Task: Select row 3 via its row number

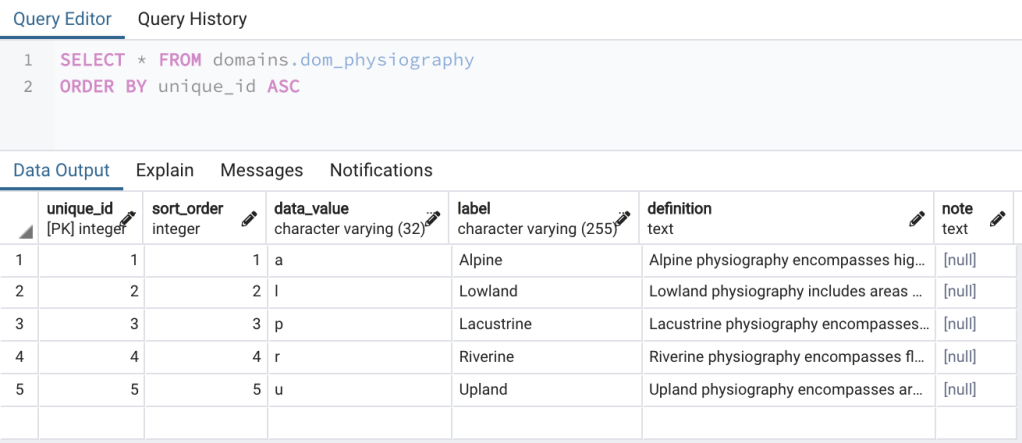Action: (x=19, y=324)
